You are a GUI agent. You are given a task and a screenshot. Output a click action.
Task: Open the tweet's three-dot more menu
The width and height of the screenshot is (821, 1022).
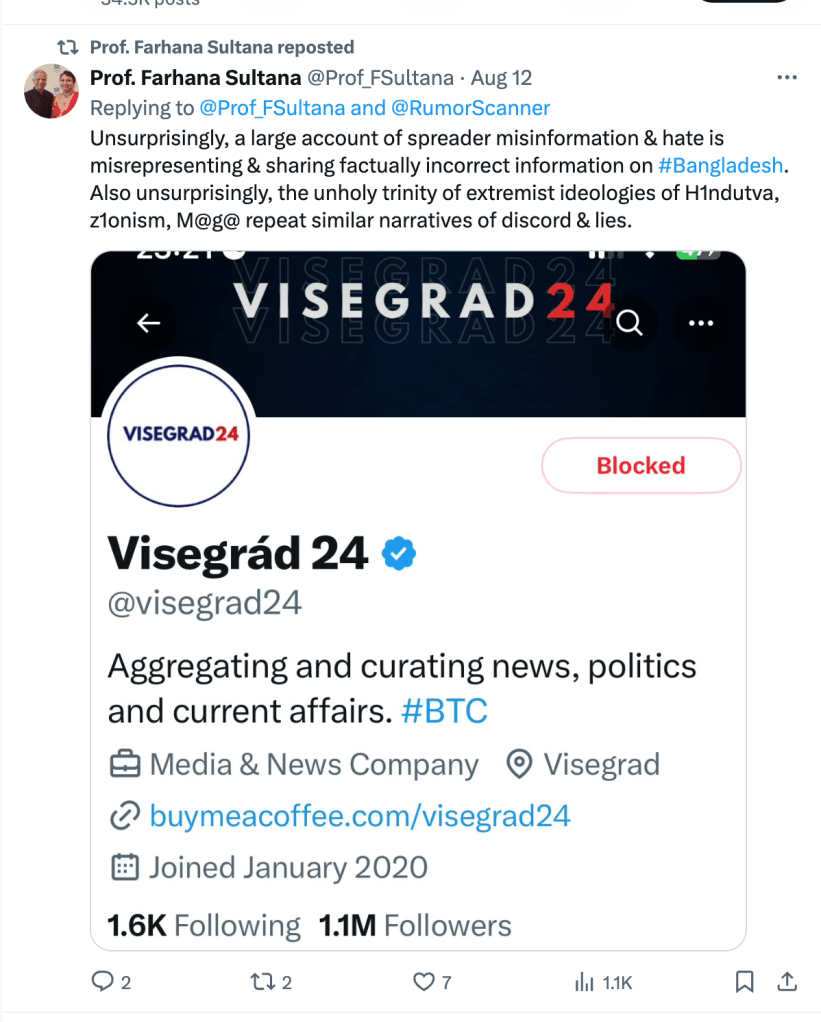[x=787, y=78]
